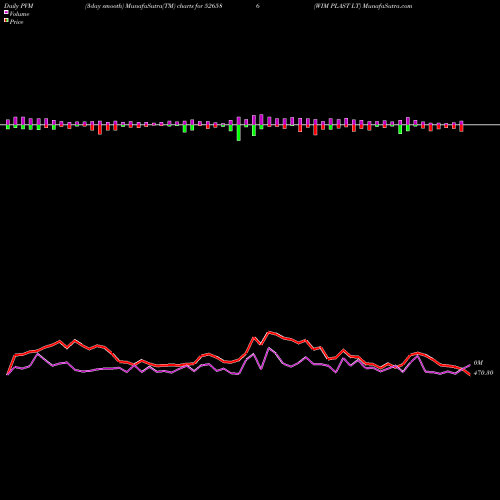Click the highest peak of the red price line
This screenshot has height=500, width=500.
[269, 332]
